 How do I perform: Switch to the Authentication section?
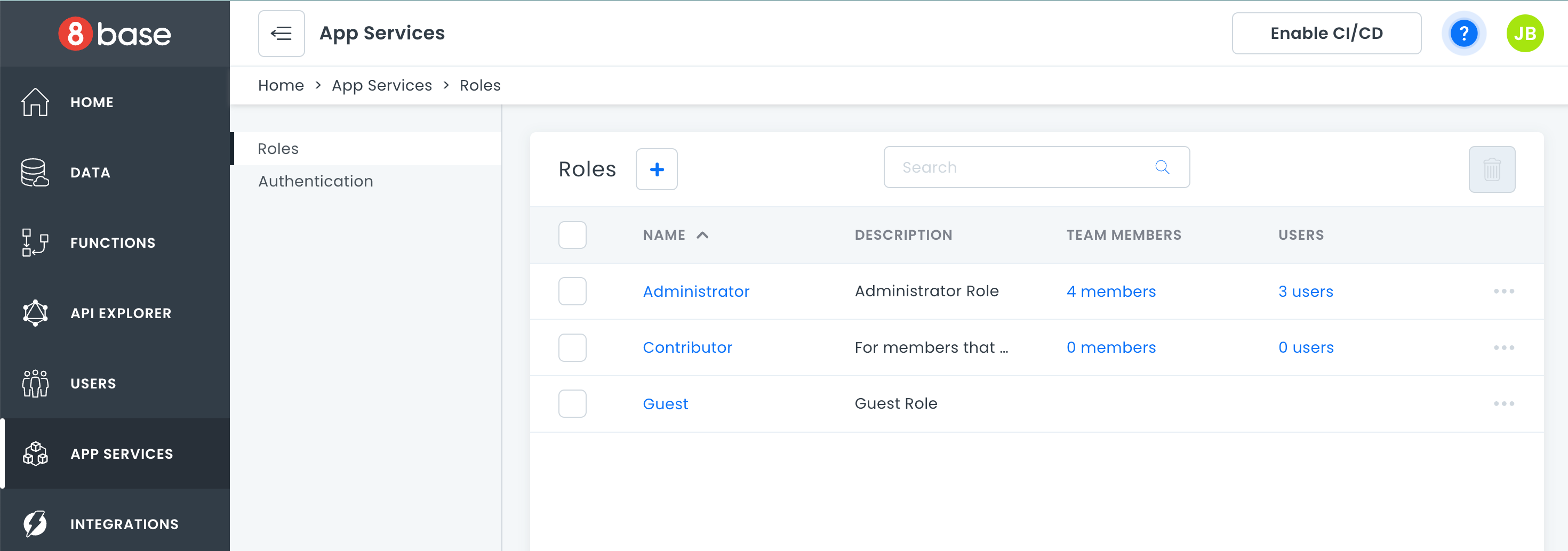coord(315,181)
